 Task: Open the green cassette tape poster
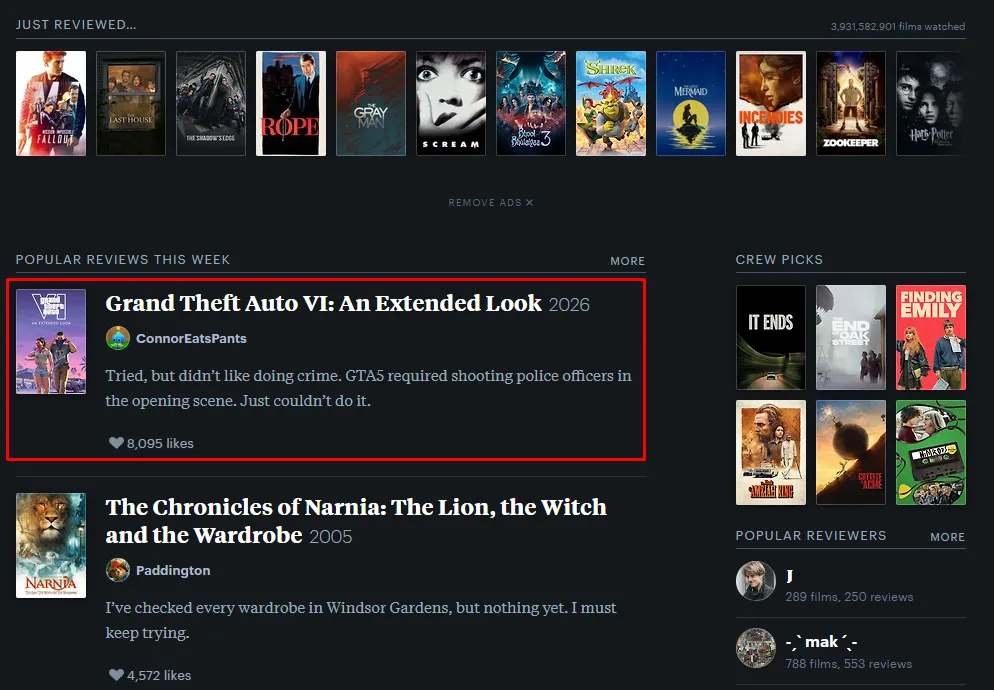(931, 452)
